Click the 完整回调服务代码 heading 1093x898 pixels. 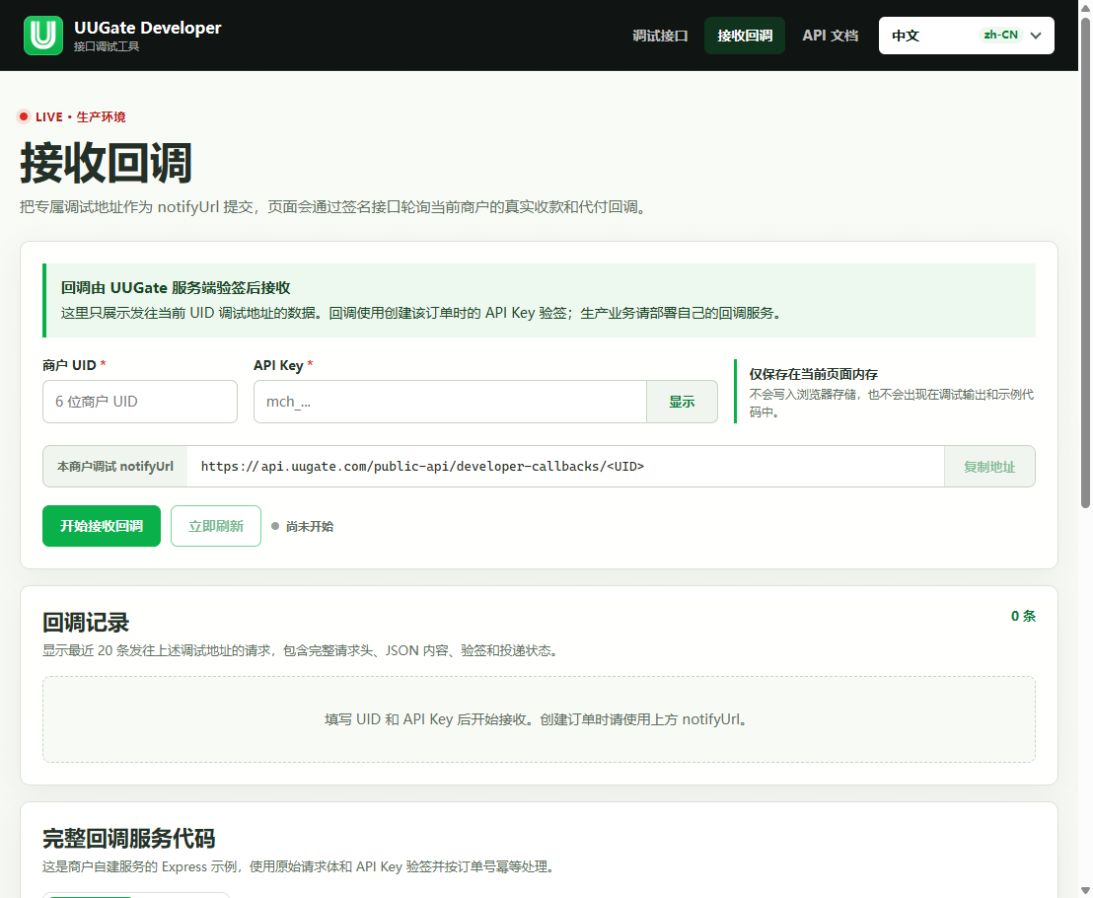129,838
